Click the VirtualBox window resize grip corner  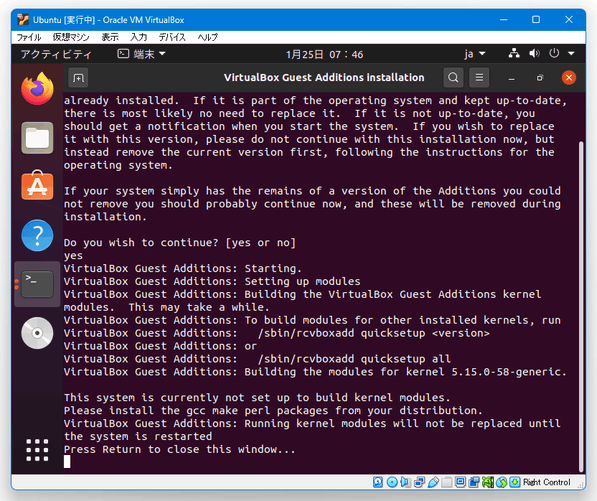(581, 485)
